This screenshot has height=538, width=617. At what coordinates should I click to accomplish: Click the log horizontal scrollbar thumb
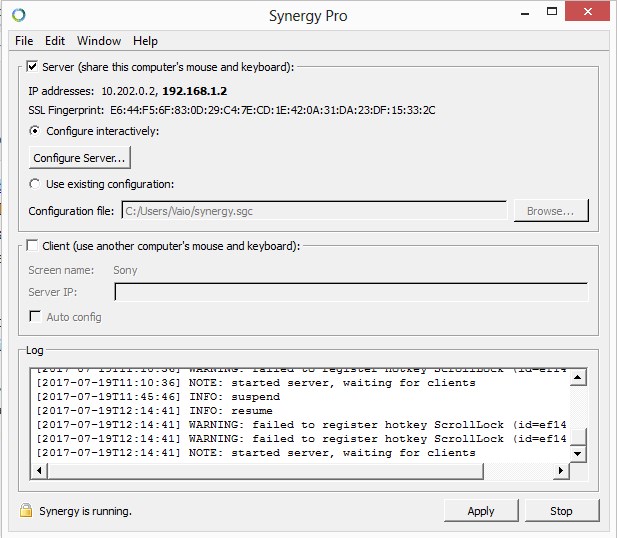tap(265, 470)
